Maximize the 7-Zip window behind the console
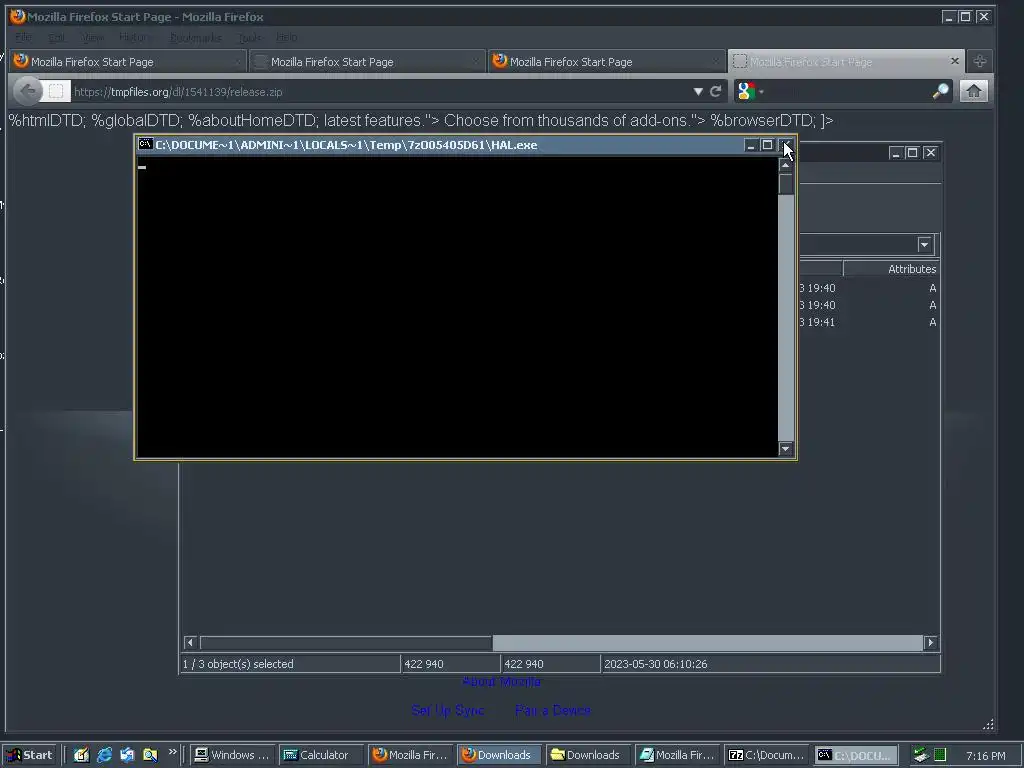The width and height of the screenshot is (1024, 768). 912,153
